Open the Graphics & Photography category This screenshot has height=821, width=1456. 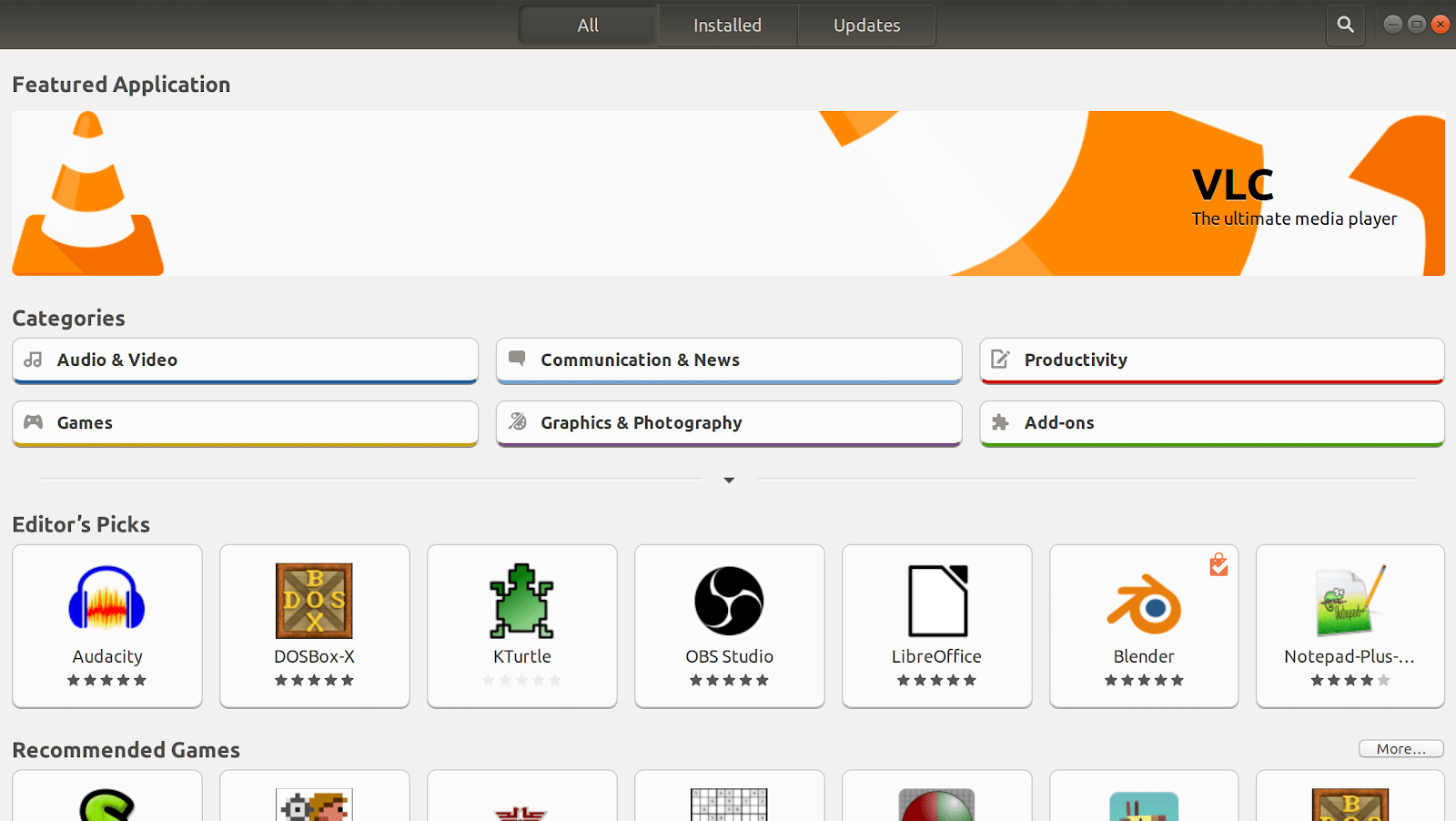click(729, 423)
